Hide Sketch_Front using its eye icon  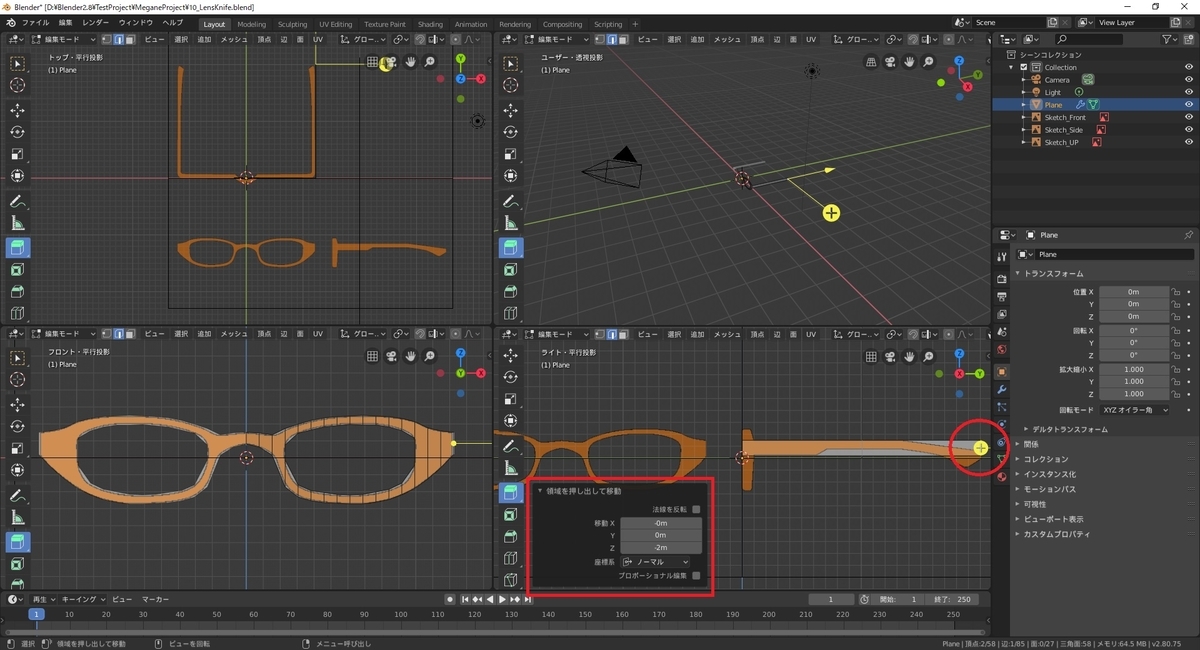[x=1189, y=117]
